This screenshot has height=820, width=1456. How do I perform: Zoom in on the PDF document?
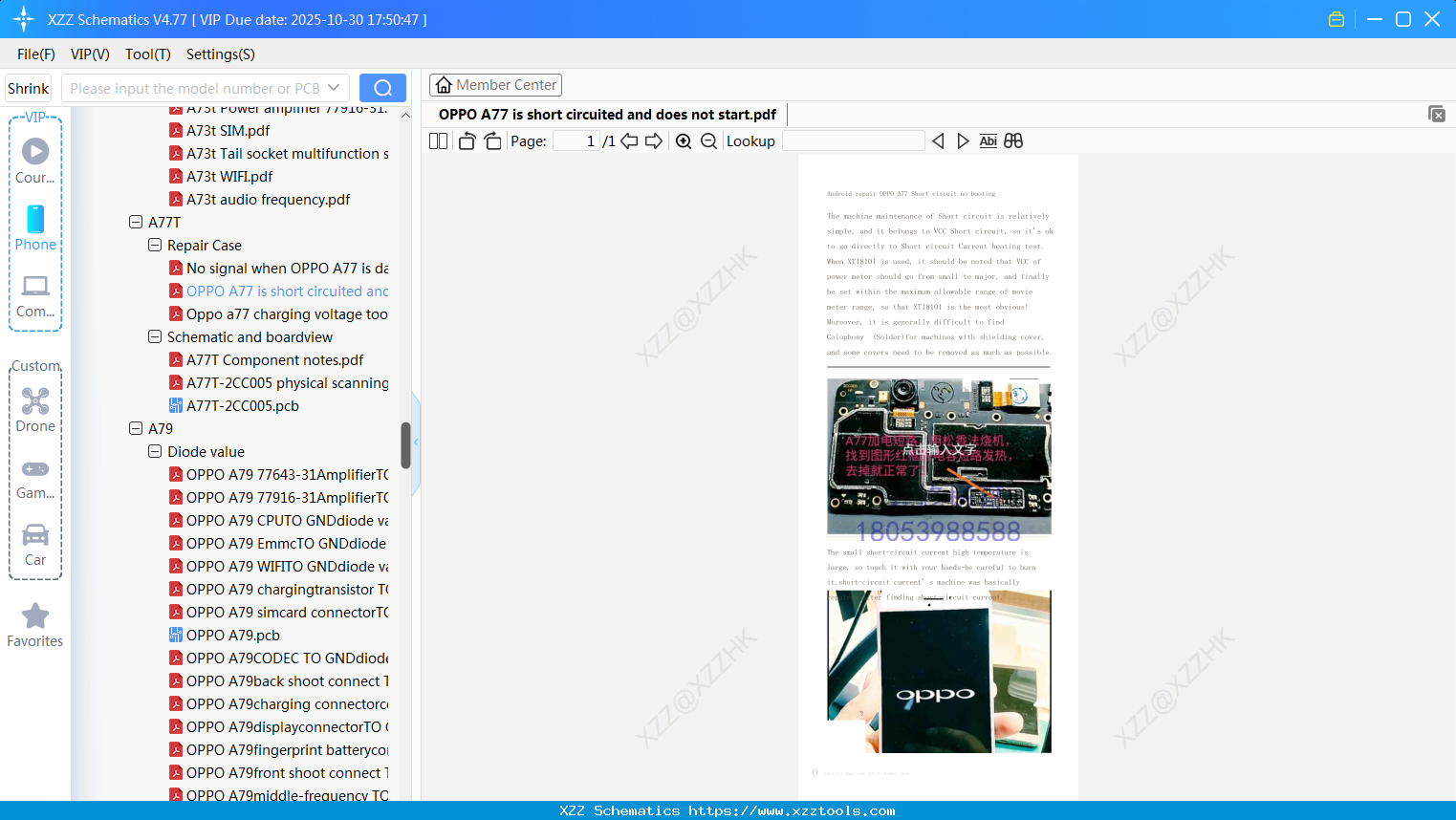coord(684,141)
